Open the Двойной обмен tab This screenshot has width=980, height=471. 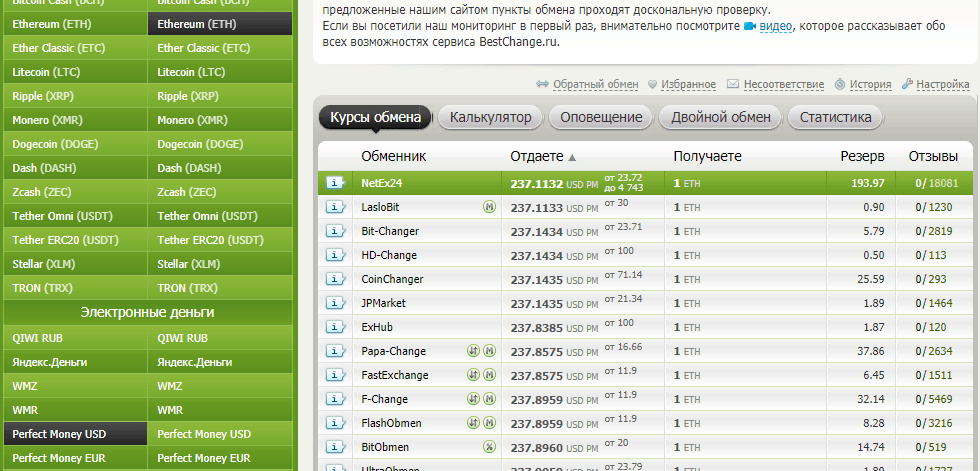pyautogui.click(x=720, y=117)
